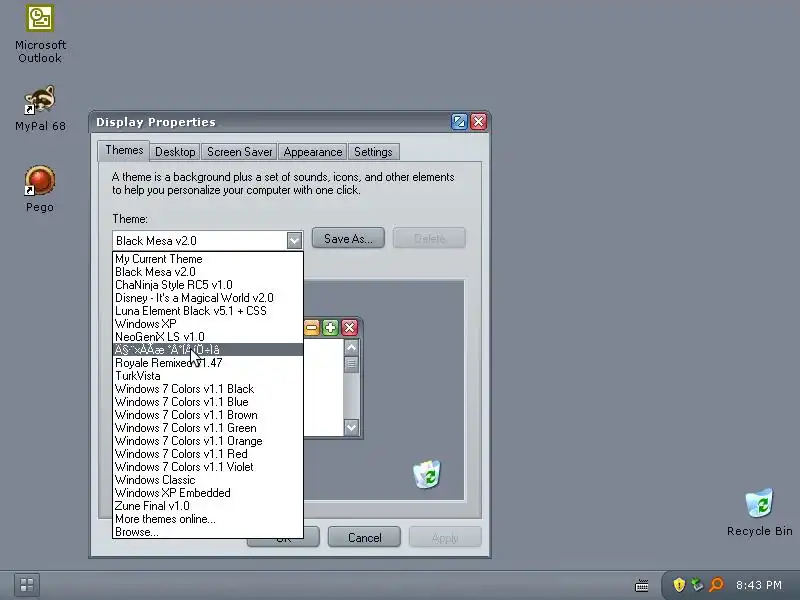This screenshot has width=800, height=600.
Task: Switch to the Themes tab
Action: point(124,150)
